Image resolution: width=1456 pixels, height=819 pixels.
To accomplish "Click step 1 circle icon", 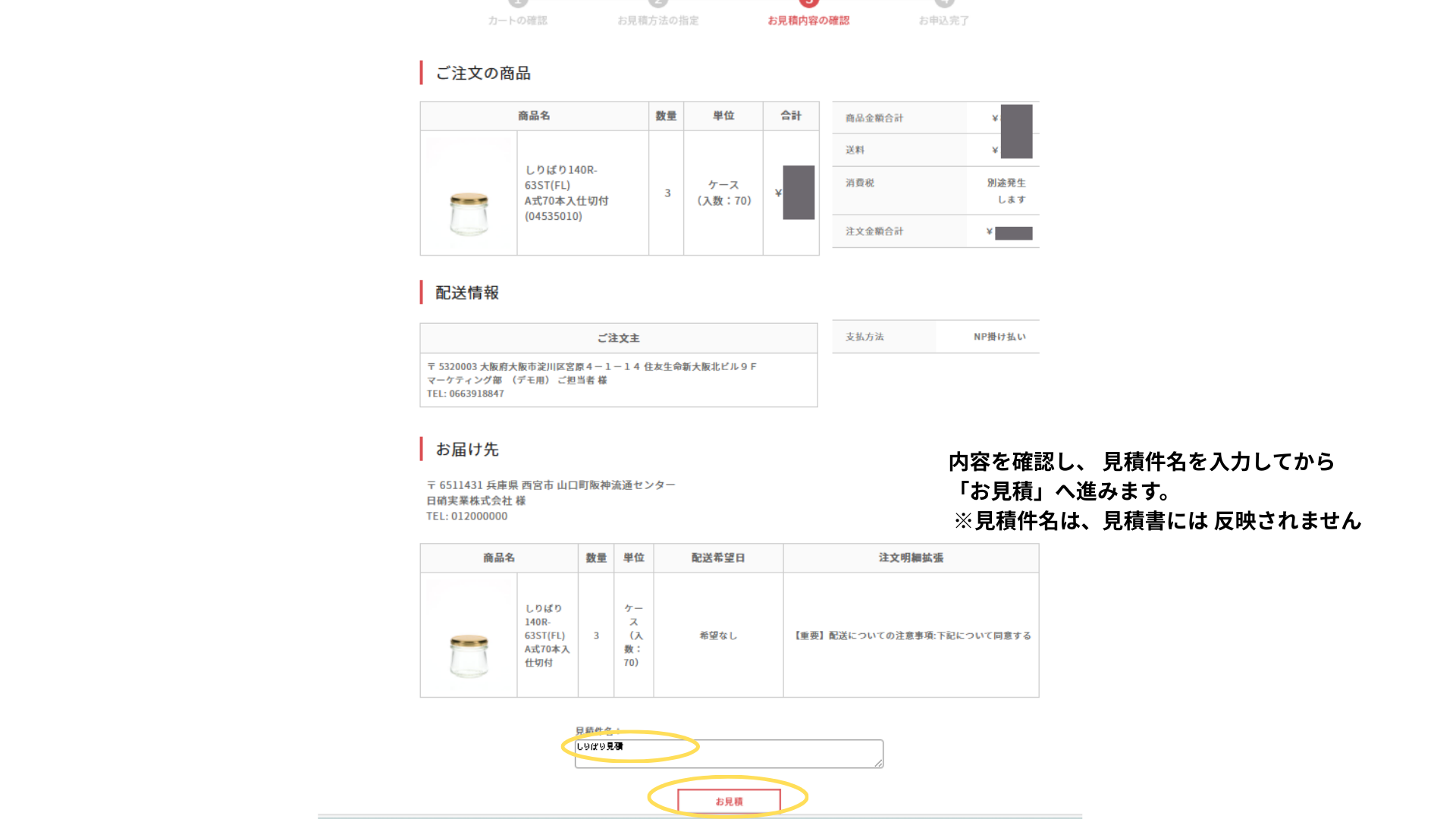I will pyautogui.click(x=517, y=2).
